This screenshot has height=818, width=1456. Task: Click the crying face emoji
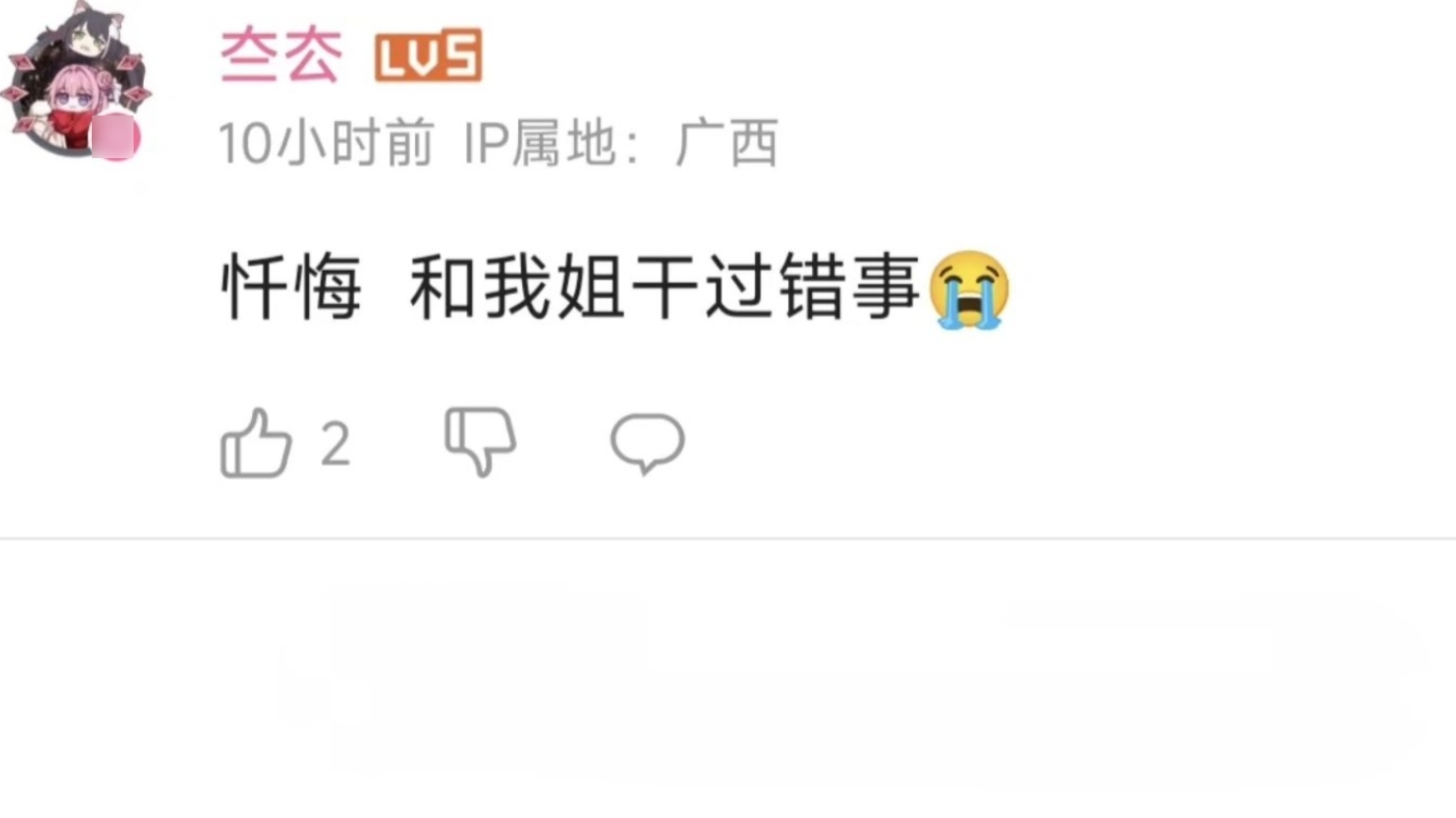coord(969,290)
